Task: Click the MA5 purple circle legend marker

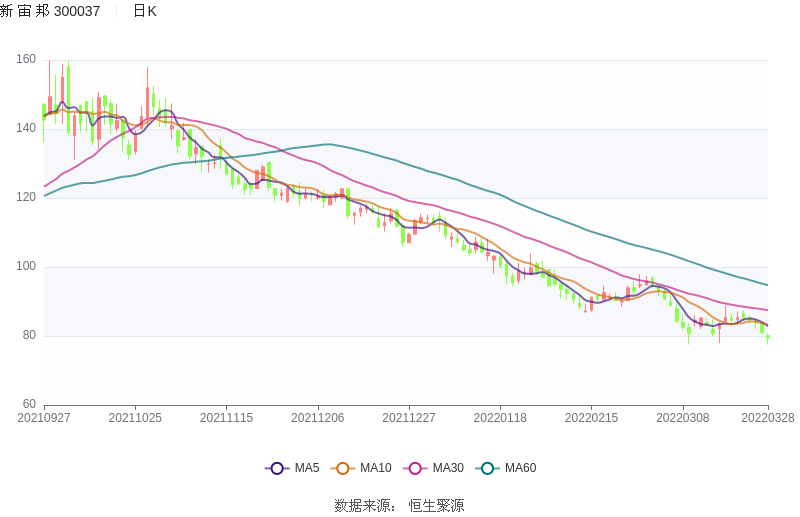Action: 276,468
